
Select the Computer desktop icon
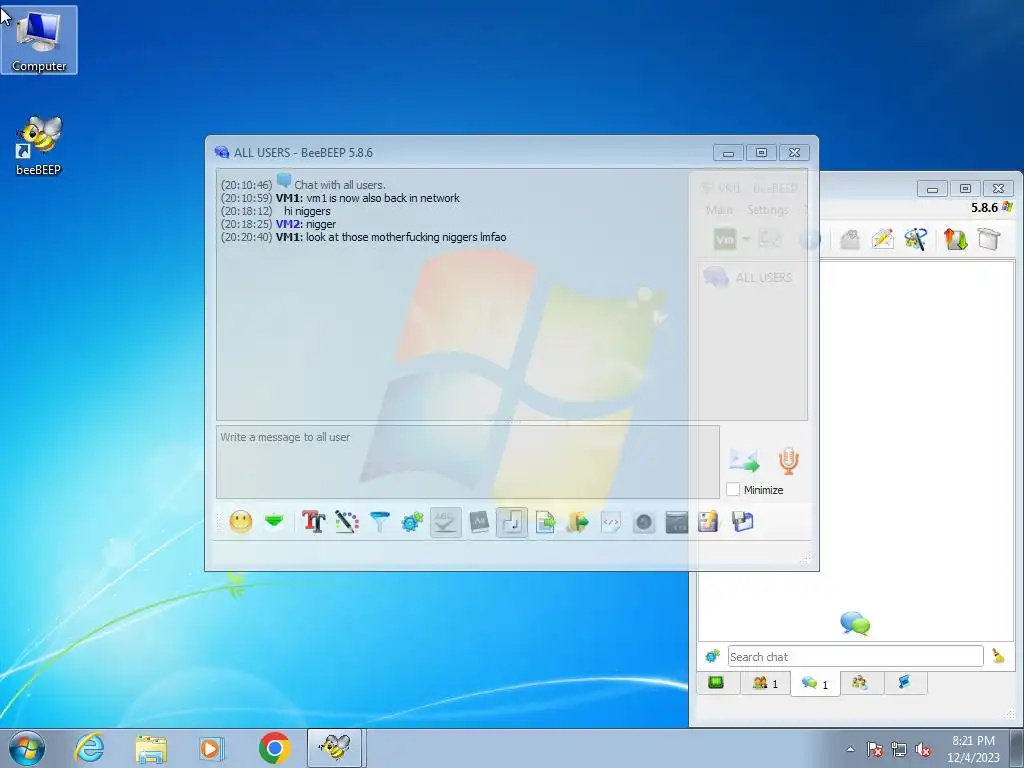tap(39, 40)
